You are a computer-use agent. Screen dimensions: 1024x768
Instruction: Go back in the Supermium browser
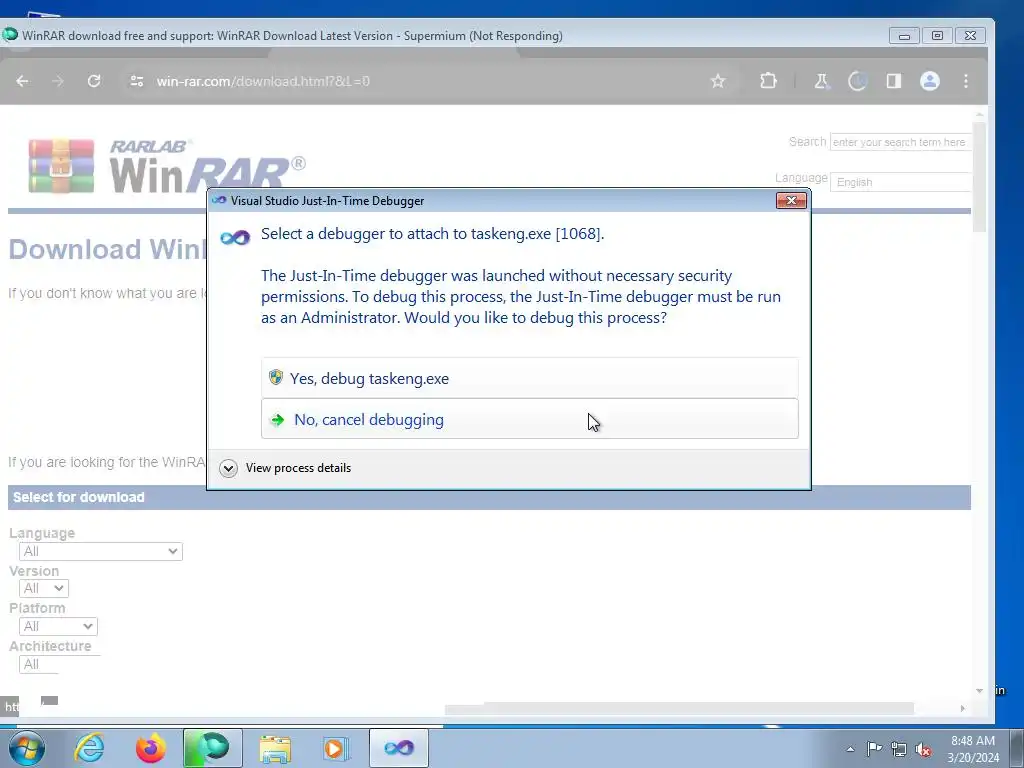[x=22, y=81]
